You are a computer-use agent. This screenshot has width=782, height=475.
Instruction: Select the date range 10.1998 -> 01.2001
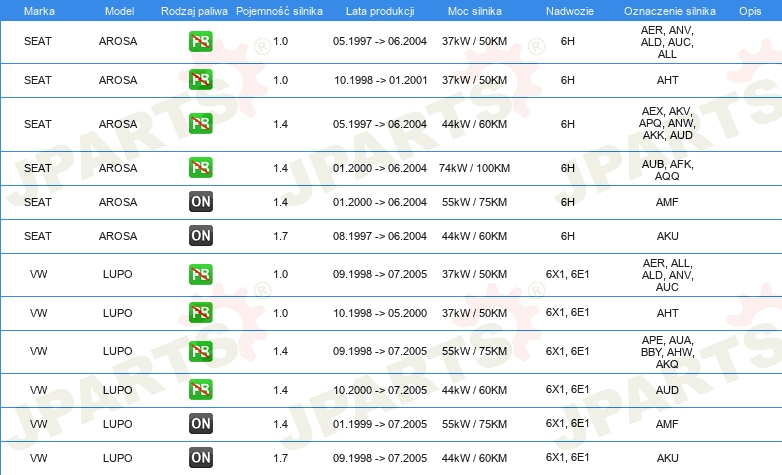(381, 80)
